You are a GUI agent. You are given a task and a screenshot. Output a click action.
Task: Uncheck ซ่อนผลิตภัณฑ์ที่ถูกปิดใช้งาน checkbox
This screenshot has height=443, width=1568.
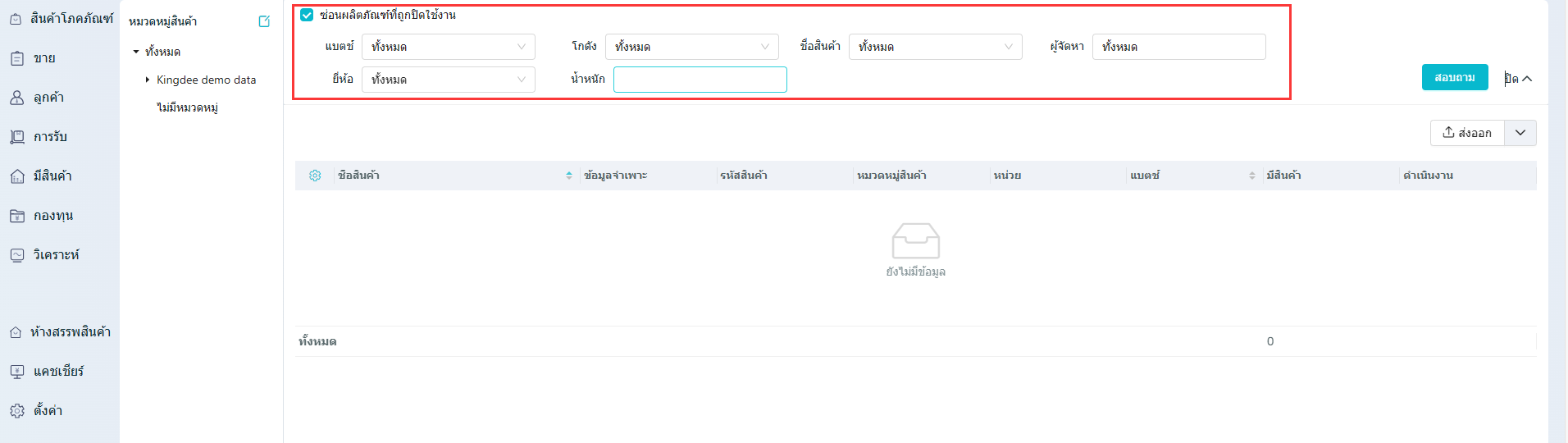tap(307, 15)
